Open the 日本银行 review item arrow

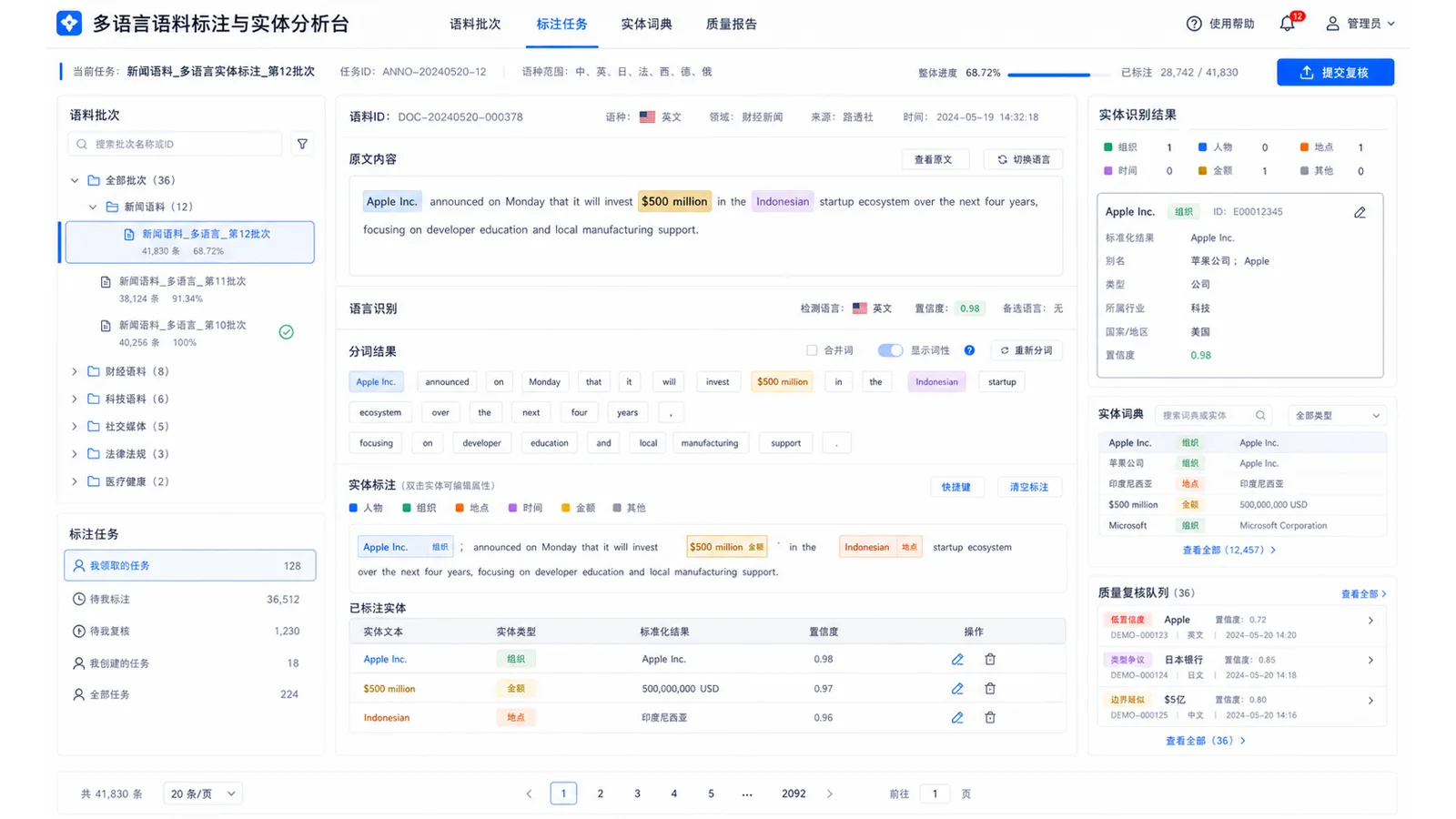1370,661
